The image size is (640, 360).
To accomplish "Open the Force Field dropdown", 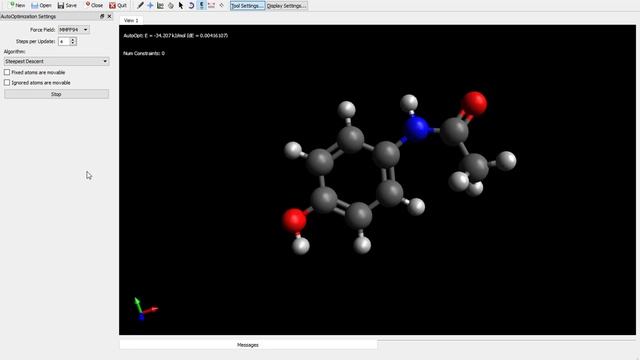I will [x=73, y=29].
